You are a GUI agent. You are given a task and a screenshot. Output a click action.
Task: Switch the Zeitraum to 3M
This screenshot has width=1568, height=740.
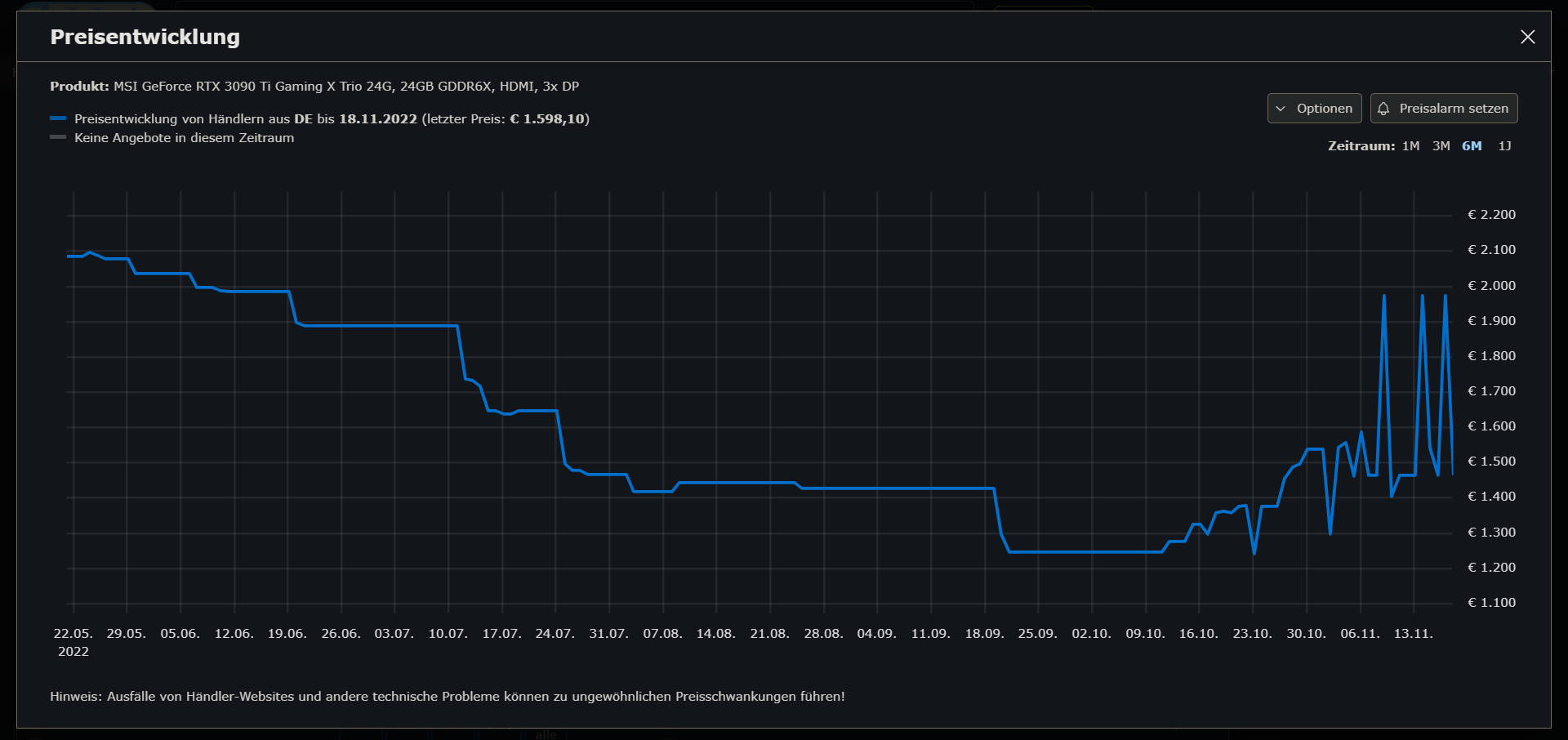[1441, 145]
